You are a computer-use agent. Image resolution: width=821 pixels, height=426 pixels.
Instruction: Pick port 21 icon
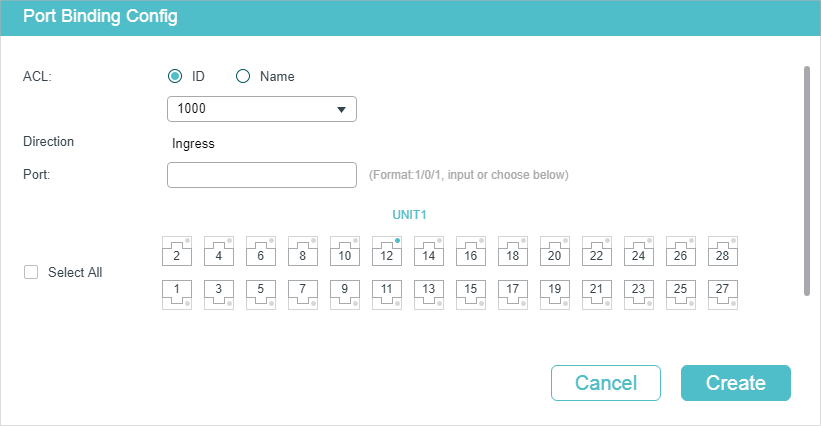pos(596,292)
